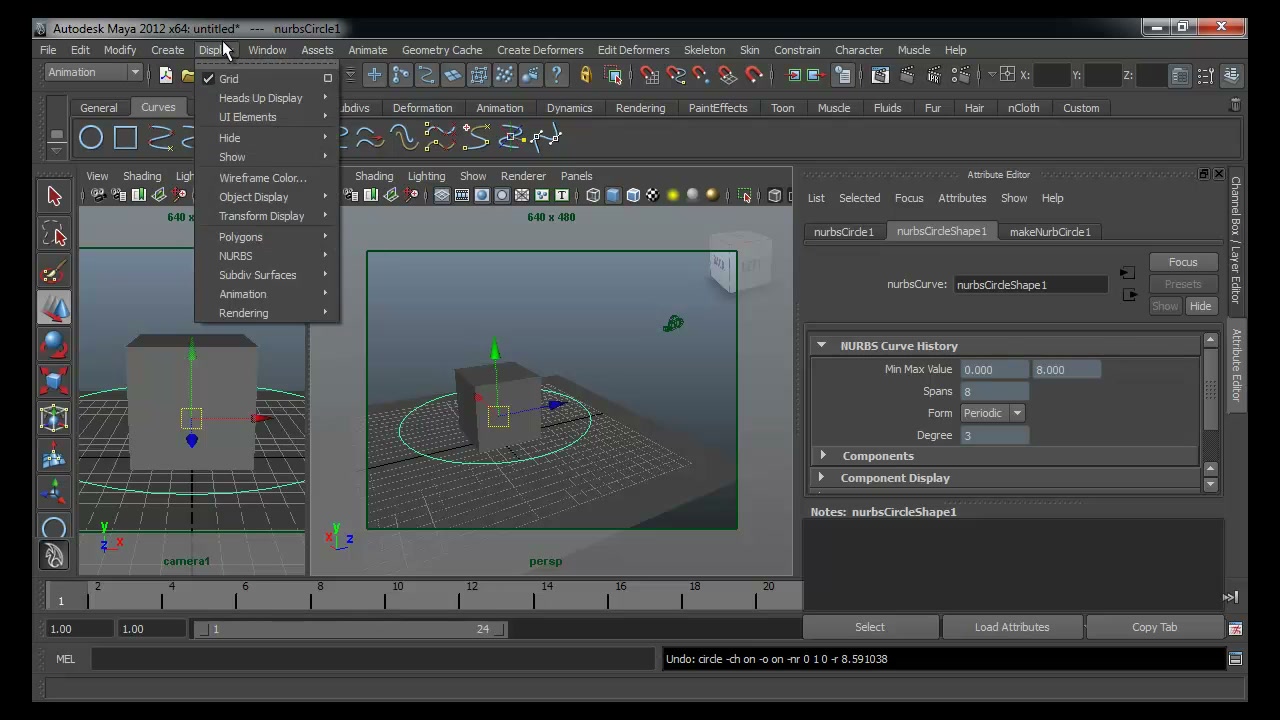1280x720 pixels.
Task: Expand Transform Display submenu
Action: [267, 216]
